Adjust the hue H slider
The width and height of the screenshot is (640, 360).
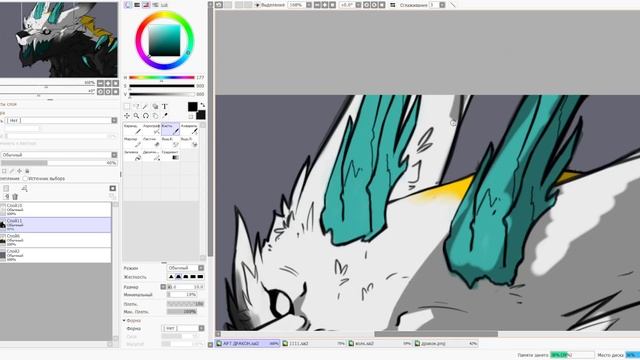tap(162, 78)
